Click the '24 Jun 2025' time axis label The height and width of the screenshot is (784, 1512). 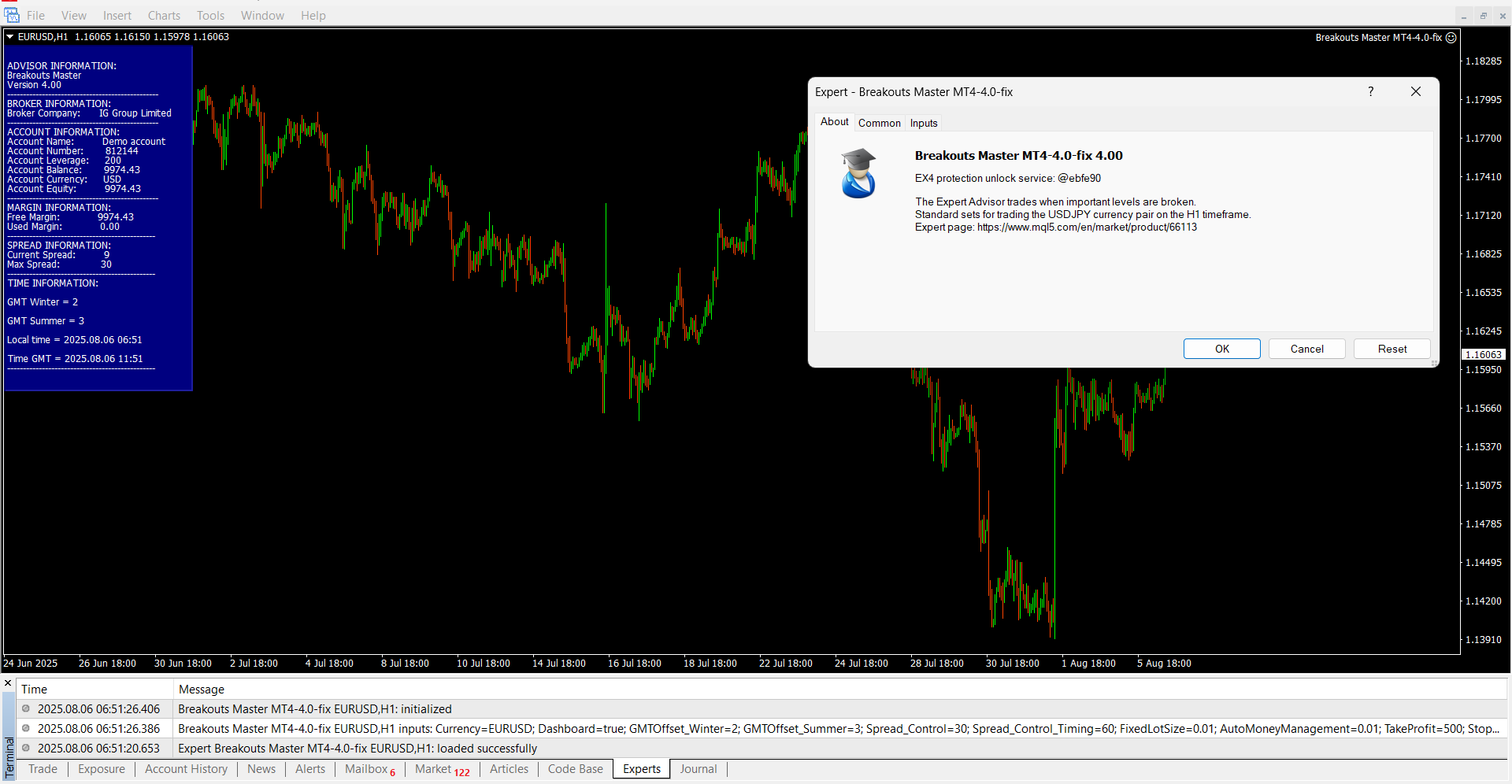(x=31, y=664)
